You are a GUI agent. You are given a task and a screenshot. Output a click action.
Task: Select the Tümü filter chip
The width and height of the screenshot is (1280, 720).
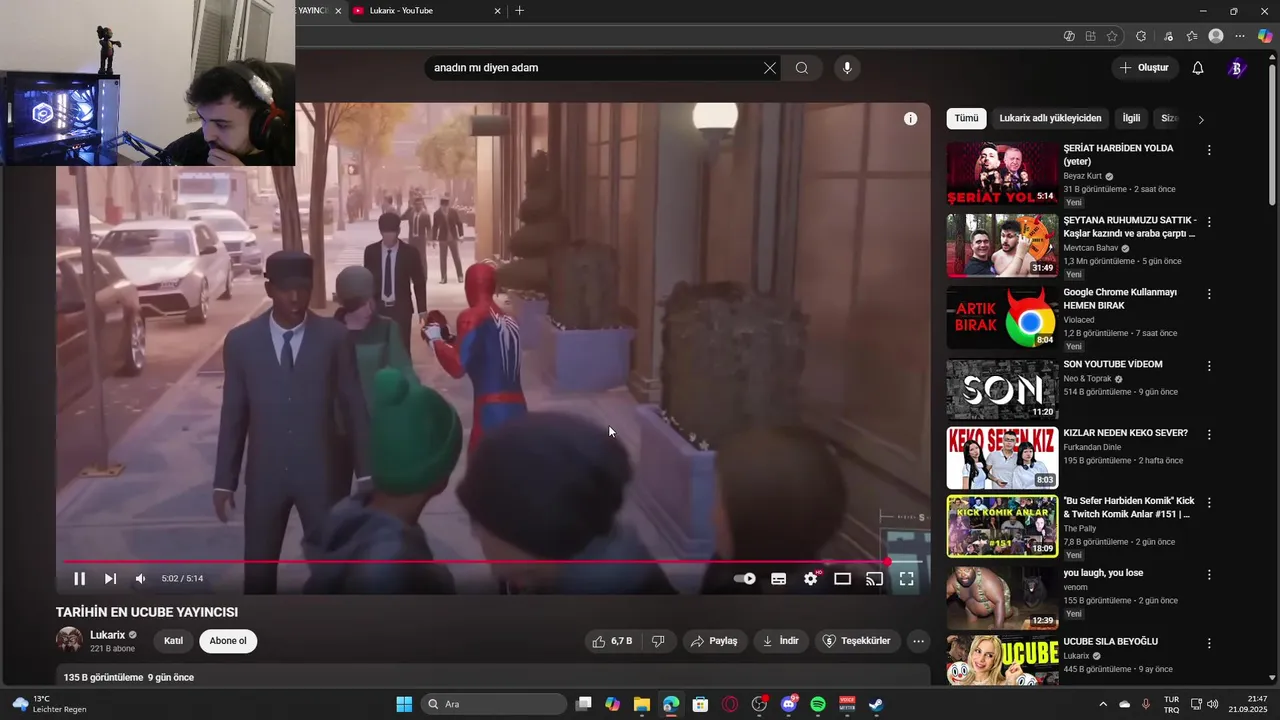966,118
